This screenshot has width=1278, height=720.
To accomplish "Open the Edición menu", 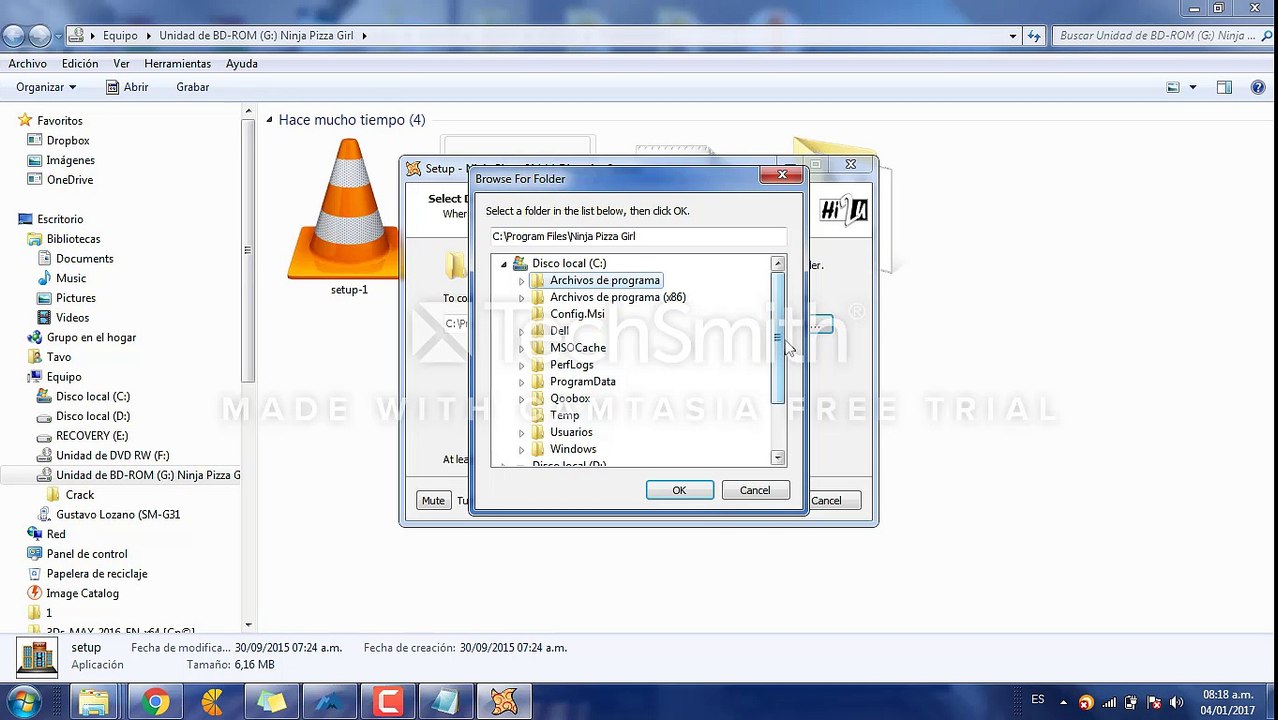I will 80,63.
